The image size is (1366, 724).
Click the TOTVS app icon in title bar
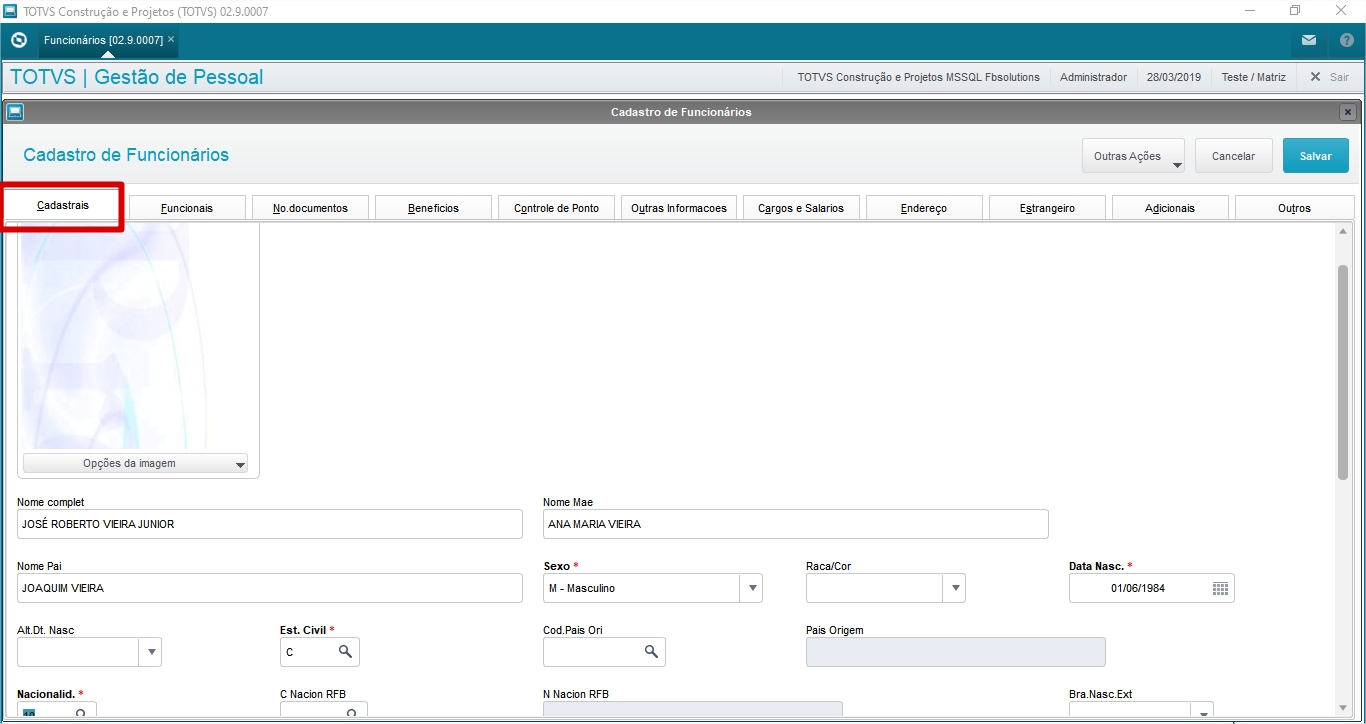point(10,11)
